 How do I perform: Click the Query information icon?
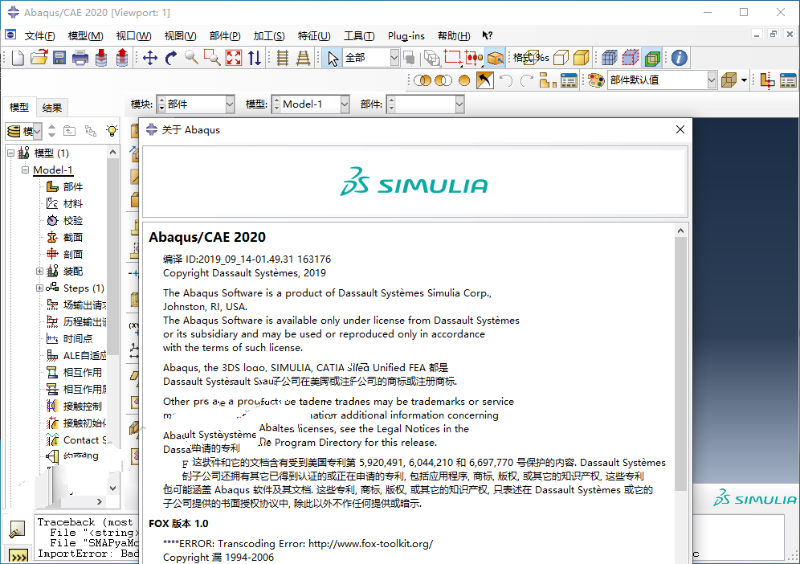679,58
